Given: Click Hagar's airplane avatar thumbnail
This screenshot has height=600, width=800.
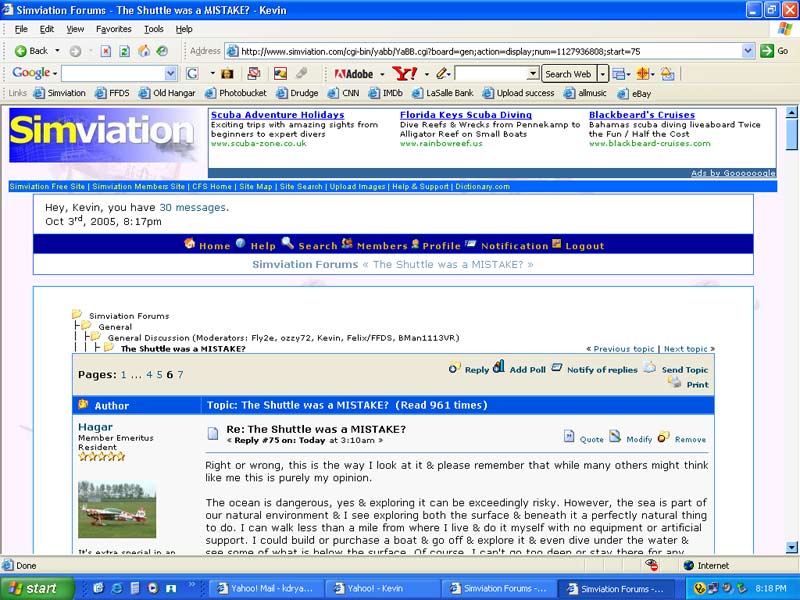Looking at the screenshot, I should pyautogui.click(x=117, y=508).
